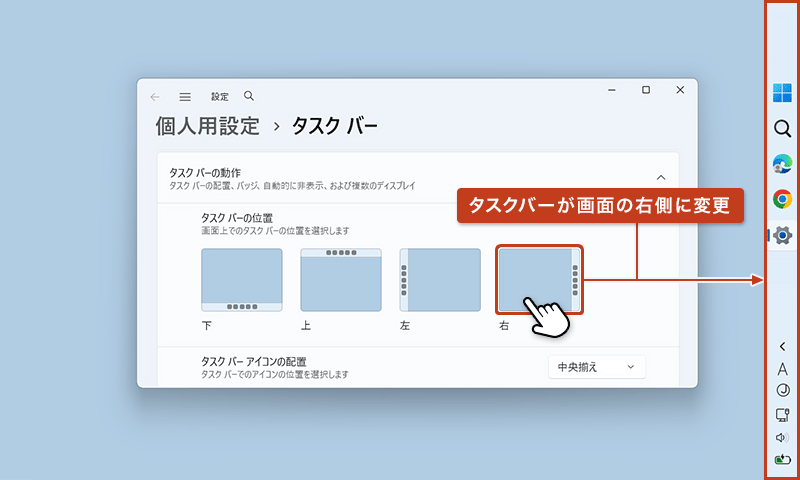The height and width of the screenshot is (480, 800).
Task: Select the 下 (bottom) taskbar position thumbnail
Action: [242, 280]
